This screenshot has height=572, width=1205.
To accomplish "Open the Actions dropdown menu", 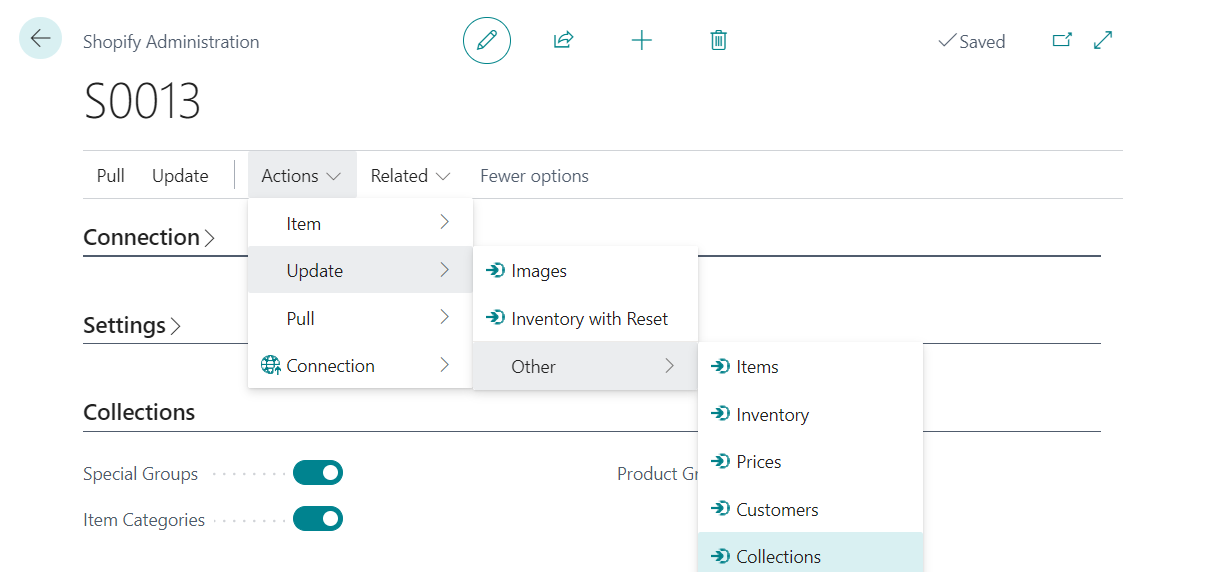I will tap(302, 176).
